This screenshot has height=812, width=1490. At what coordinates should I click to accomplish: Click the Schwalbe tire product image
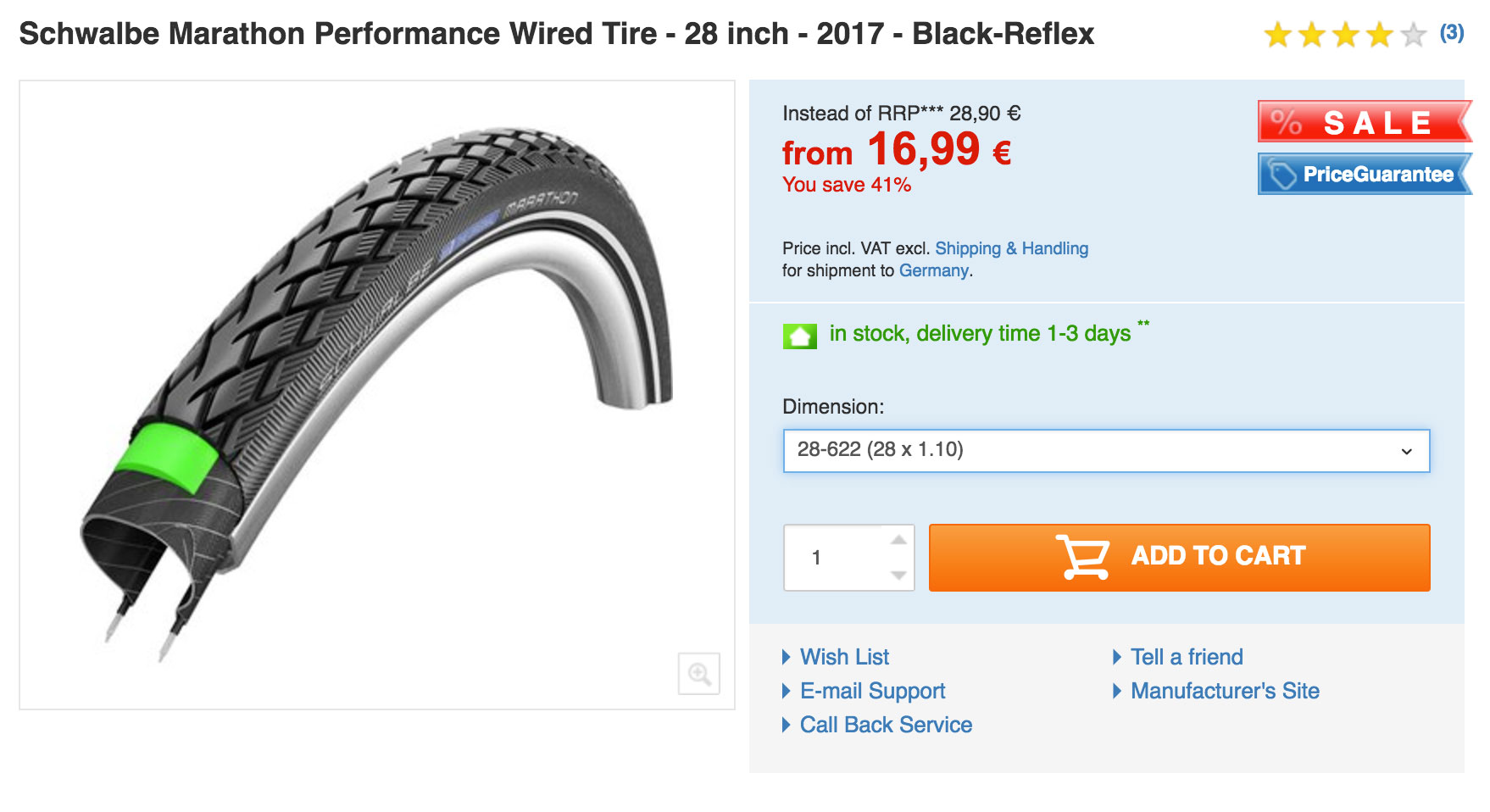[376, 394]
